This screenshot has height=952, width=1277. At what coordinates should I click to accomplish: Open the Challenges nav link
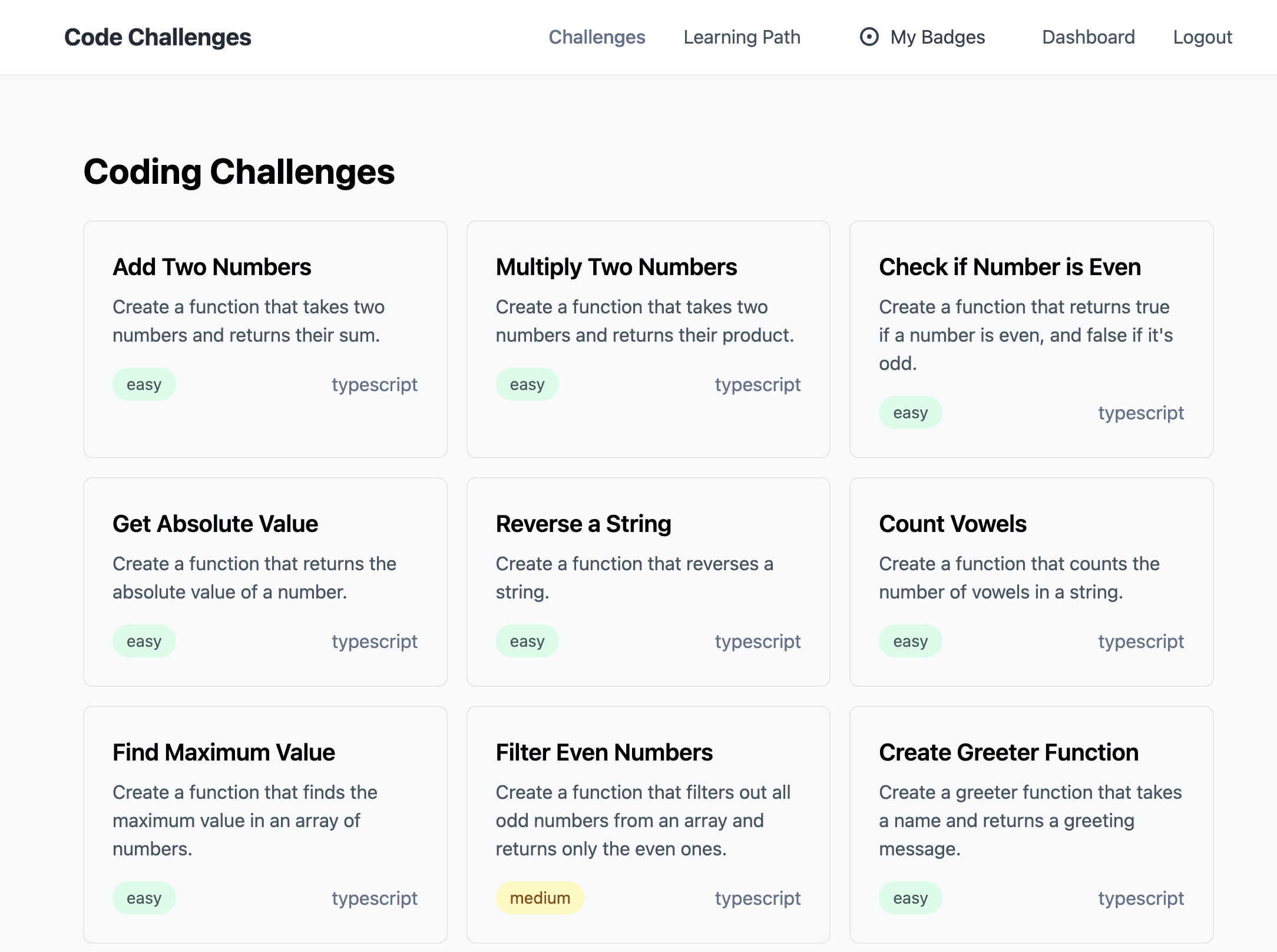[x=597, y=37]
